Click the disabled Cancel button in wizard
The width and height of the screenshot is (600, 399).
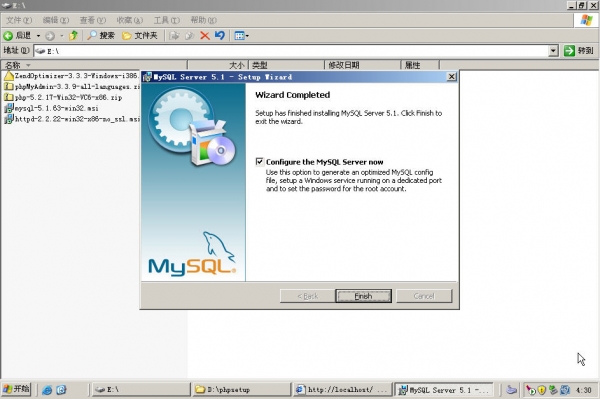click(424, 296)
